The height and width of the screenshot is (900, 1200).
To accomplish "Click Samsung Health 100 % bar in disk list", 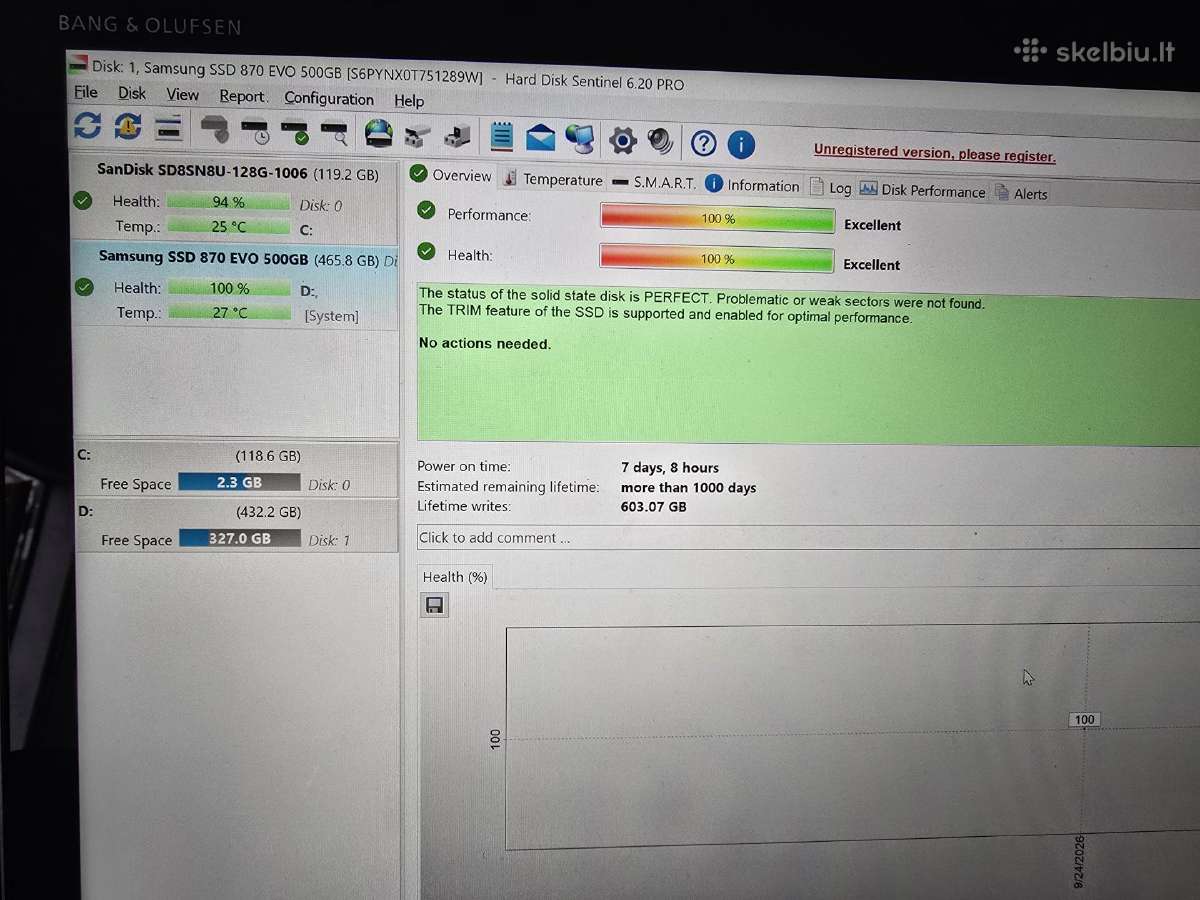I will tap(229, 288).
